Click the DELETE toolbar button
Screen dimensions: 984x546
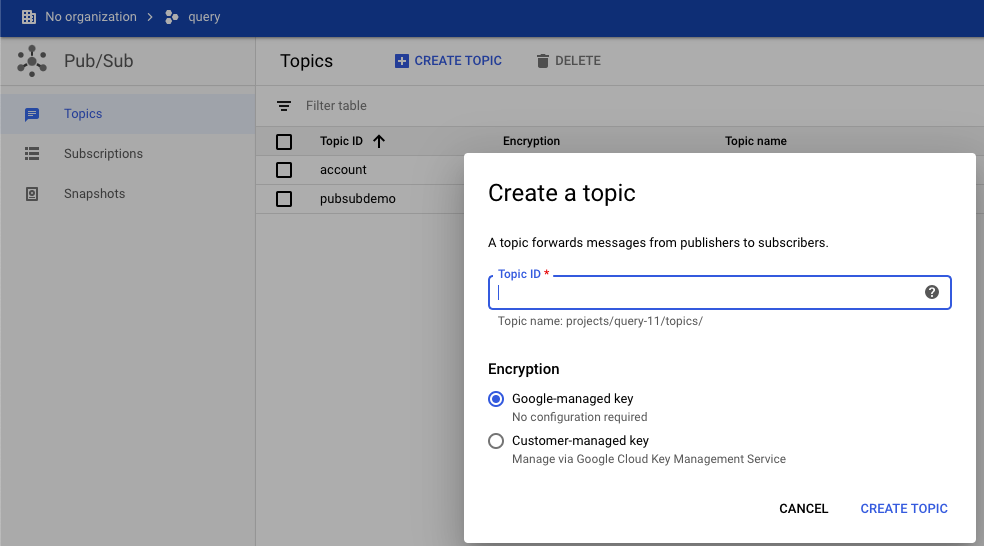point(569,61)
